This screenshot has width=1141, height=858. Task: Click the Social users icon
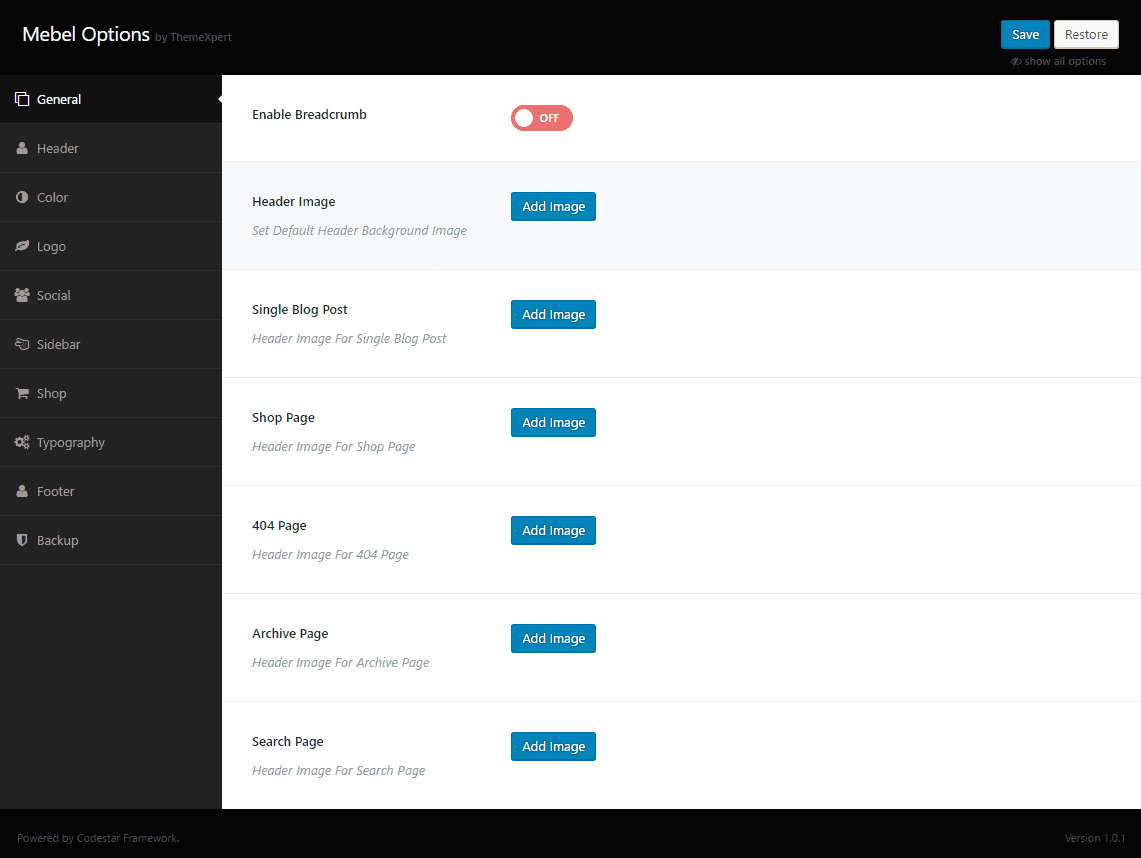tap(21, 294)
